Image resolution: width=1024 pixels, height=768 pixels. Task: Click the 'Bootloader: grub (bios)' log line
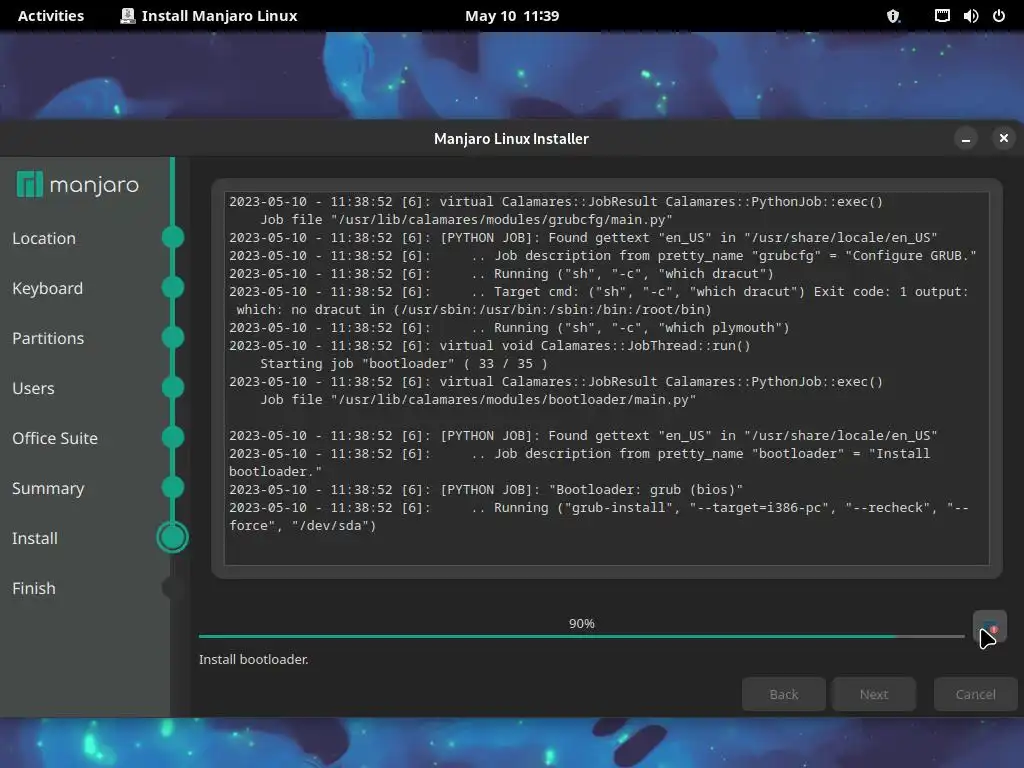tap(486, 490)
